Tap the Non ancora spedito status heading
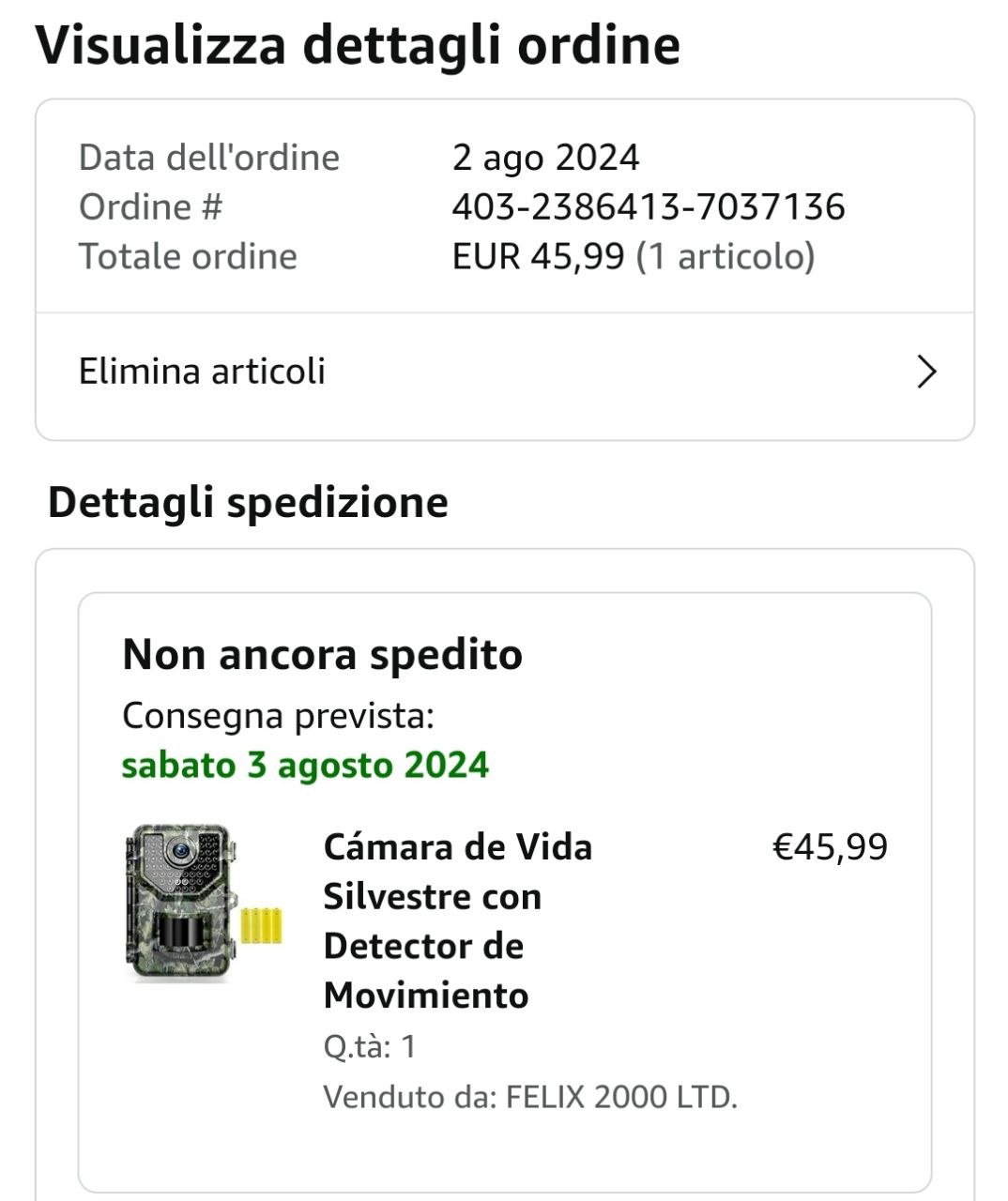This screenshot has width=1008, height=1201. pos(322,654)
